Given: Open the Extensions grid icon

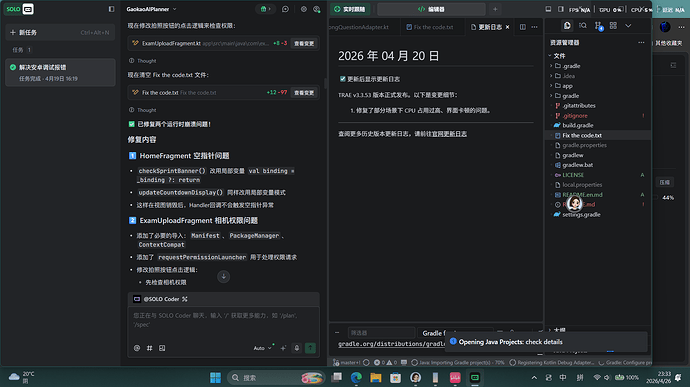Looking at the screenshot, I should [613, 26].
